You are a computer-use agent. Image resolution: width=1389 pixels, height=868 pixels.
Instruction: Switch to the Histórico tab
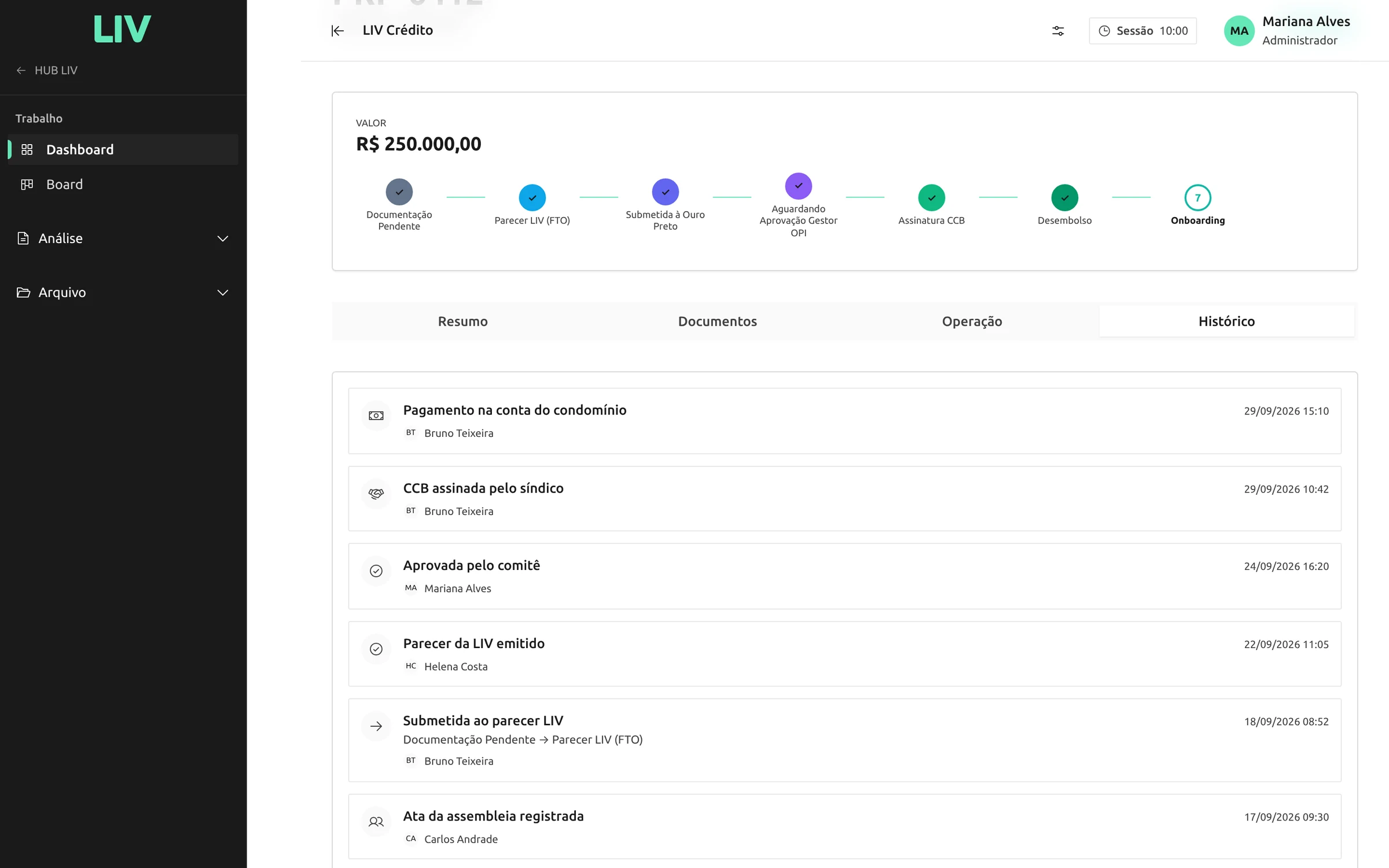pos(1227,321)
